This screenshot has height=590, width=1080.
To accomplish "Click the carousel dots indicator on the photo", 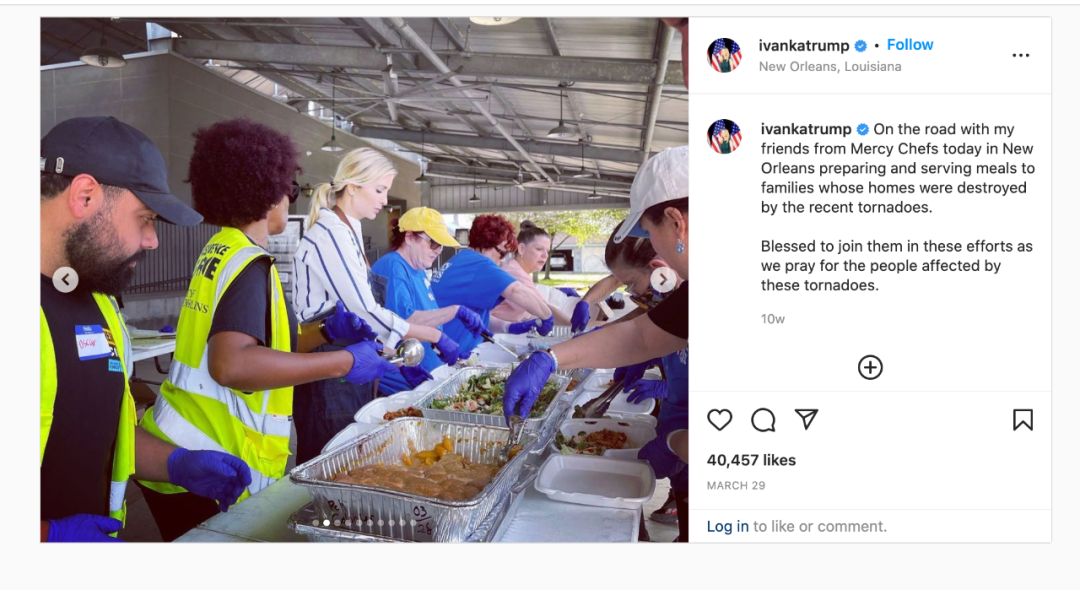I will click(x=364, y=523).
